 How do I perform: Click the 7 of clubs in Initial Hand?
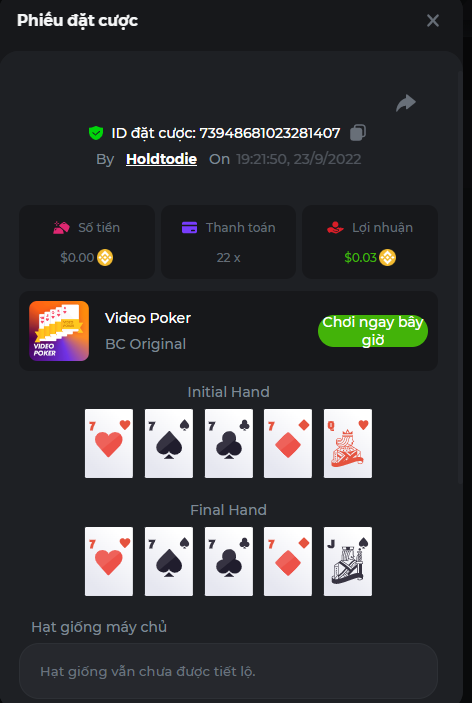tap(229, 443)
